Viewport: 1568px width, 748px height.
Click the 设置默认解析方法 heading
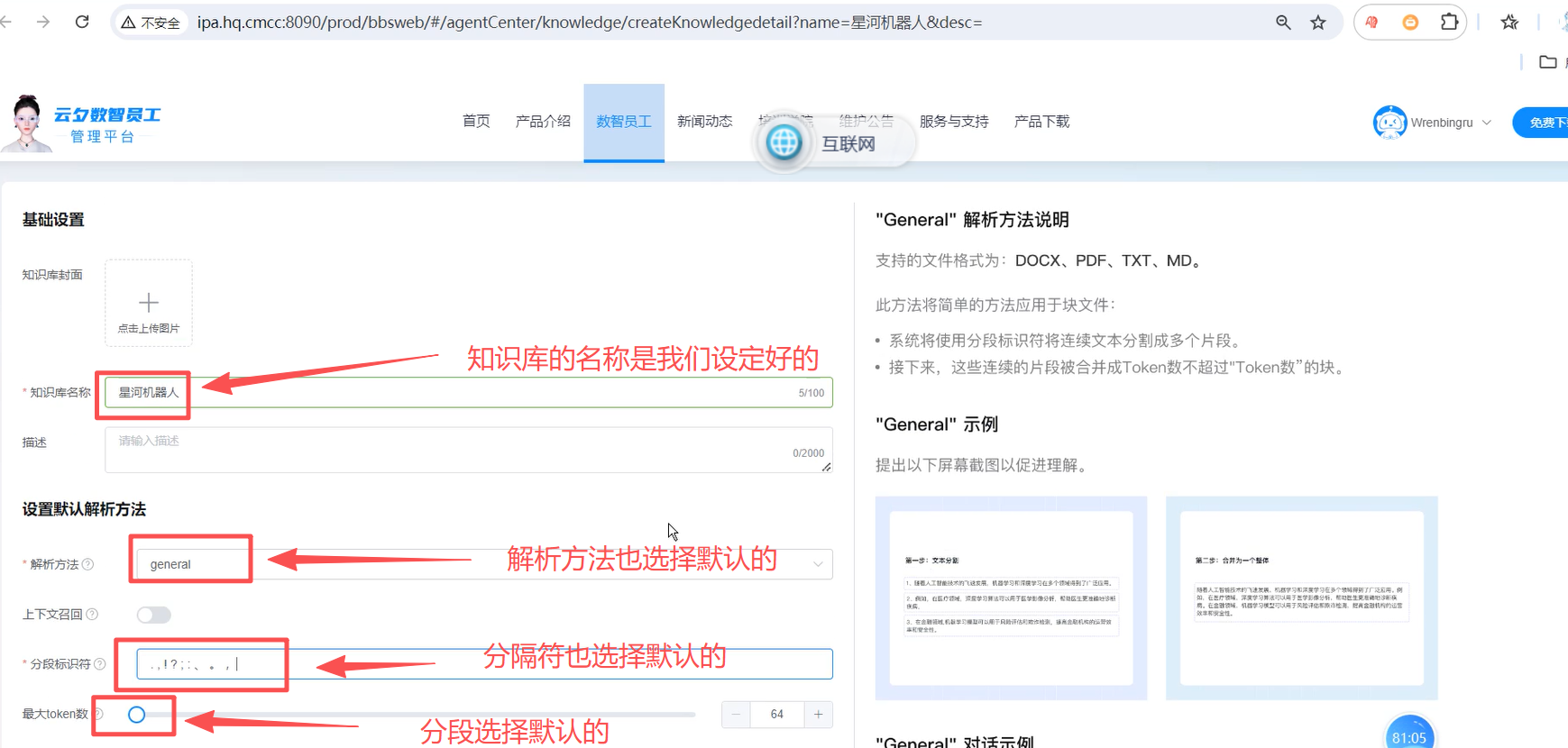tap(84, 509)
